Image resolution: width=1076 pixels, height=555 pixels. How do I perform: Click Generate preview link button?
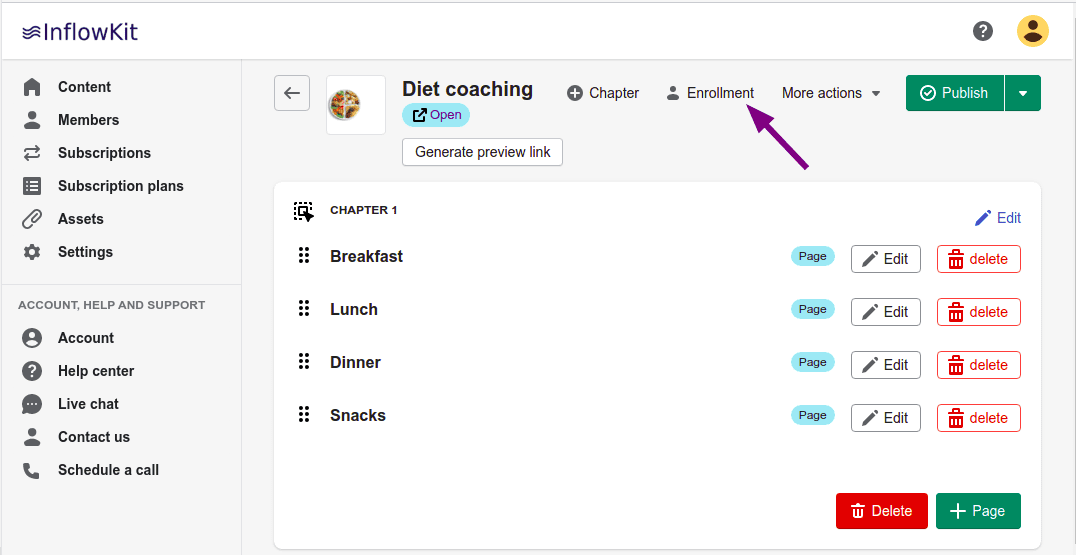click(482, 152)
